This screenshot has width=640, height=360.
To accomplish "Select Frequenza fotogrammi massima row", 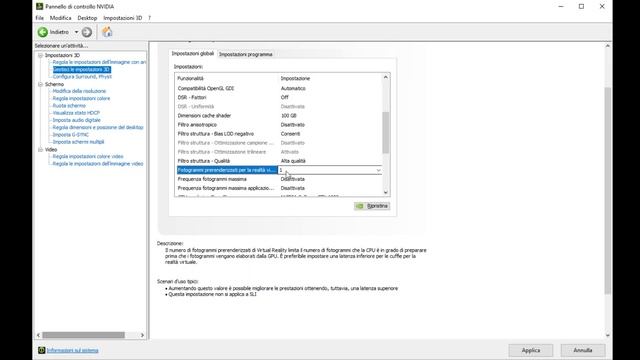I will tap(279, 179).
